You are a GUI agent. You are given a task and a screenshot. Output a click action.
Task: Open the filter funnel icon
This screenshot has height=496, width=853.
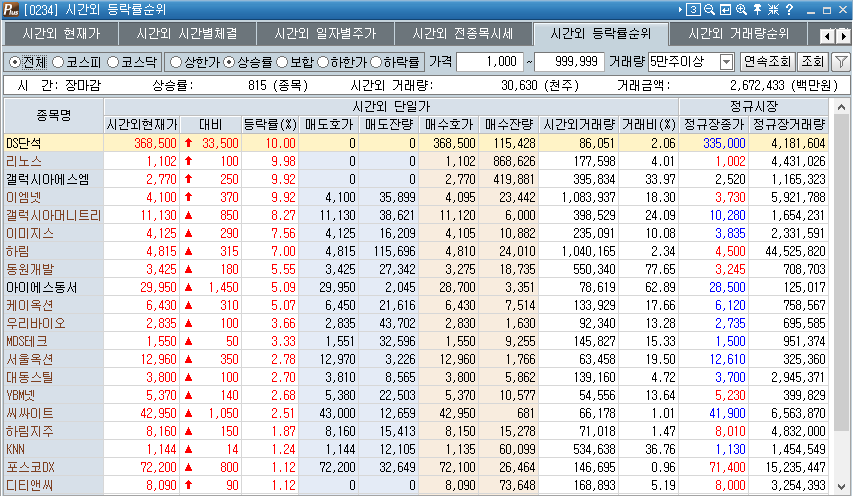[841, 62]
